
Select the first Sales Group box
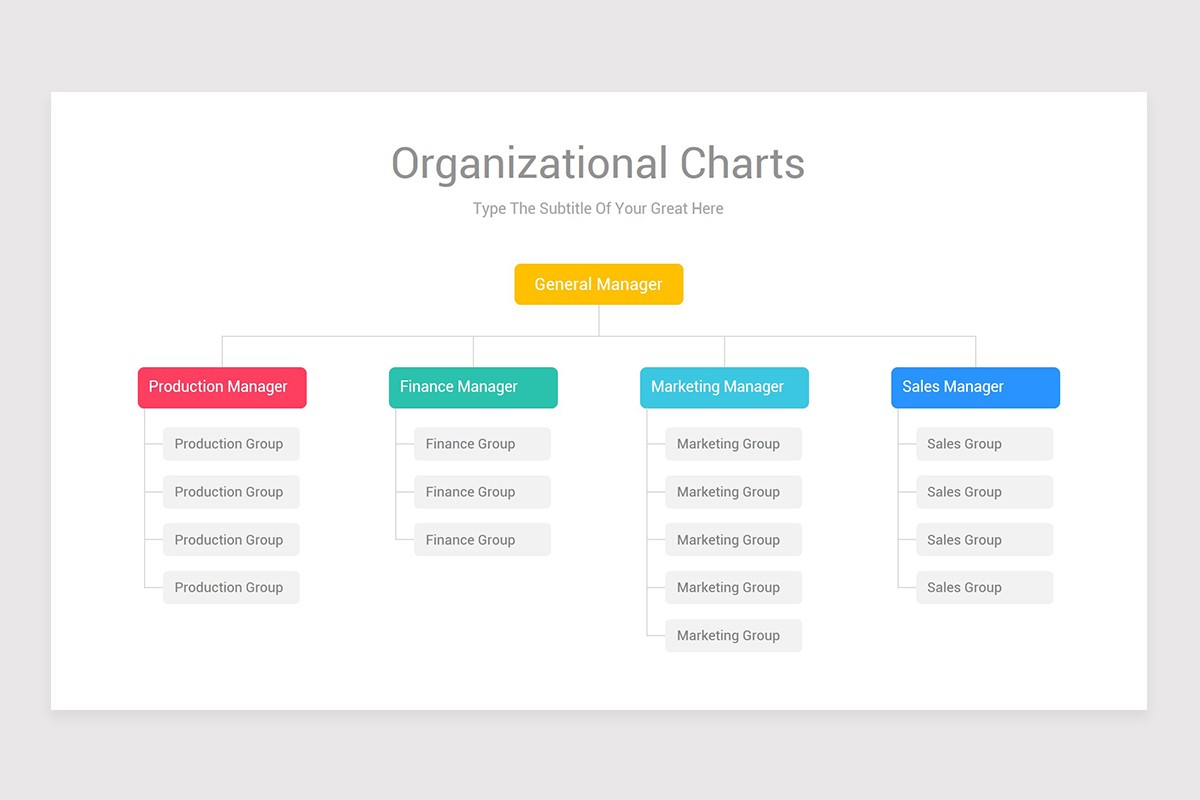tap(984, 444)
